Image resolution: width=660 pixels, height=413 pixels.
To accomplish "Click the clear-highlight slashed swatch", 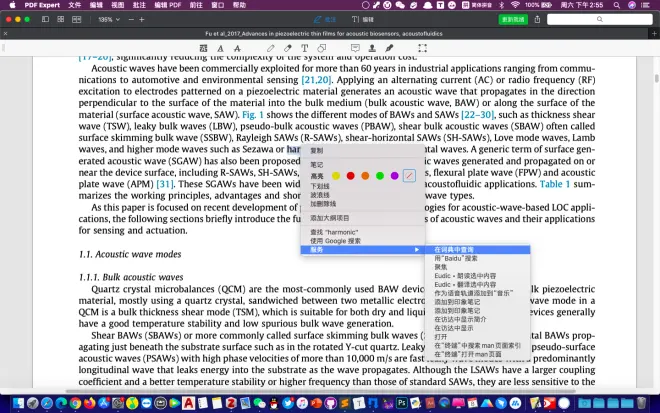I will point(409,176).
